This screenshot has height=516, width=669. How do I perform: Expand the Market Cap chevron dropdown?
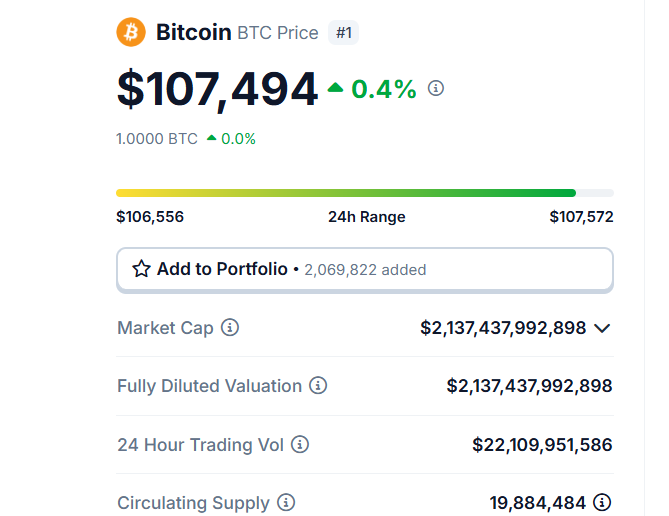[x=602, y=328]
